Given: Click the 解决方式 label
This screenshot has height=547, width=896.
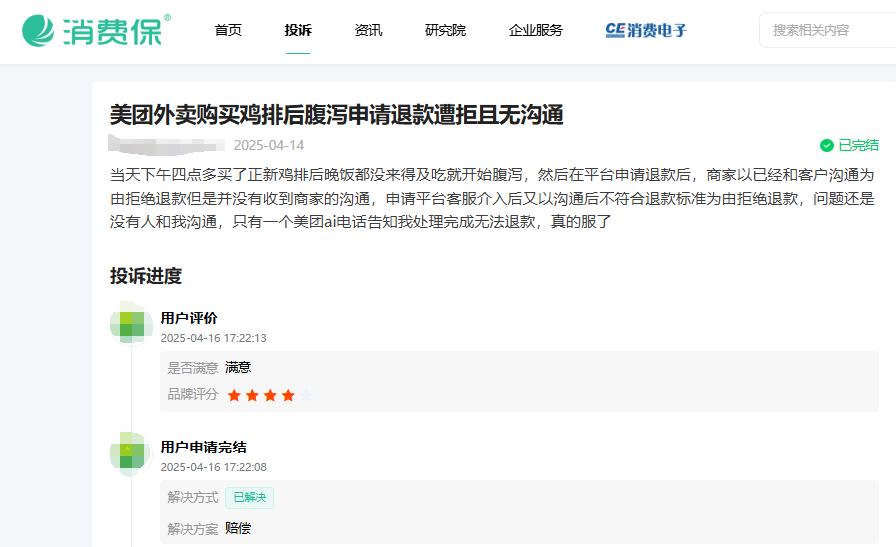Looking at the screenshot, I should [193, 497].
